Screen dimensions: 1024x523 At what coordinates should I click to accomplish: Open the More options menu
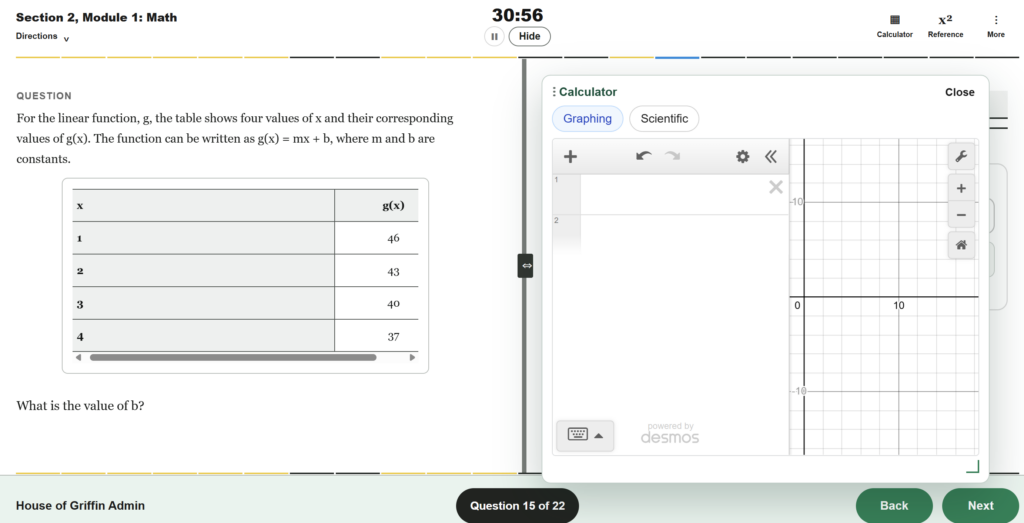[995, 26]
